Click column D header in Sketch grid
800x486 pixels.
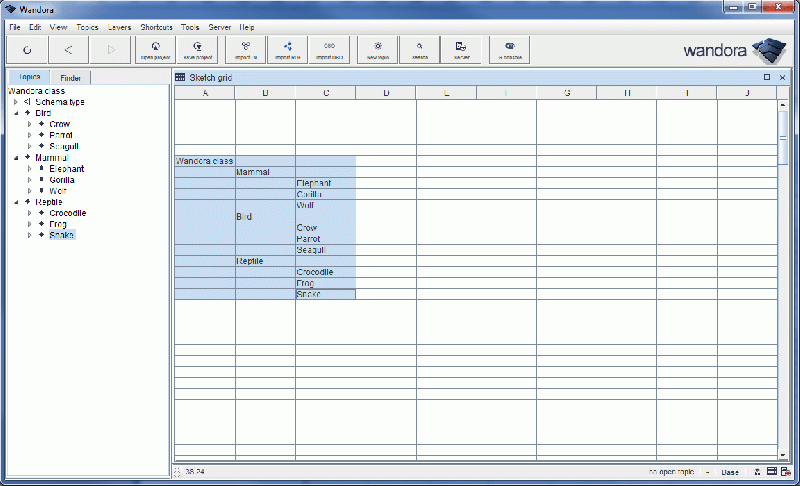click(x=386, y=93)
